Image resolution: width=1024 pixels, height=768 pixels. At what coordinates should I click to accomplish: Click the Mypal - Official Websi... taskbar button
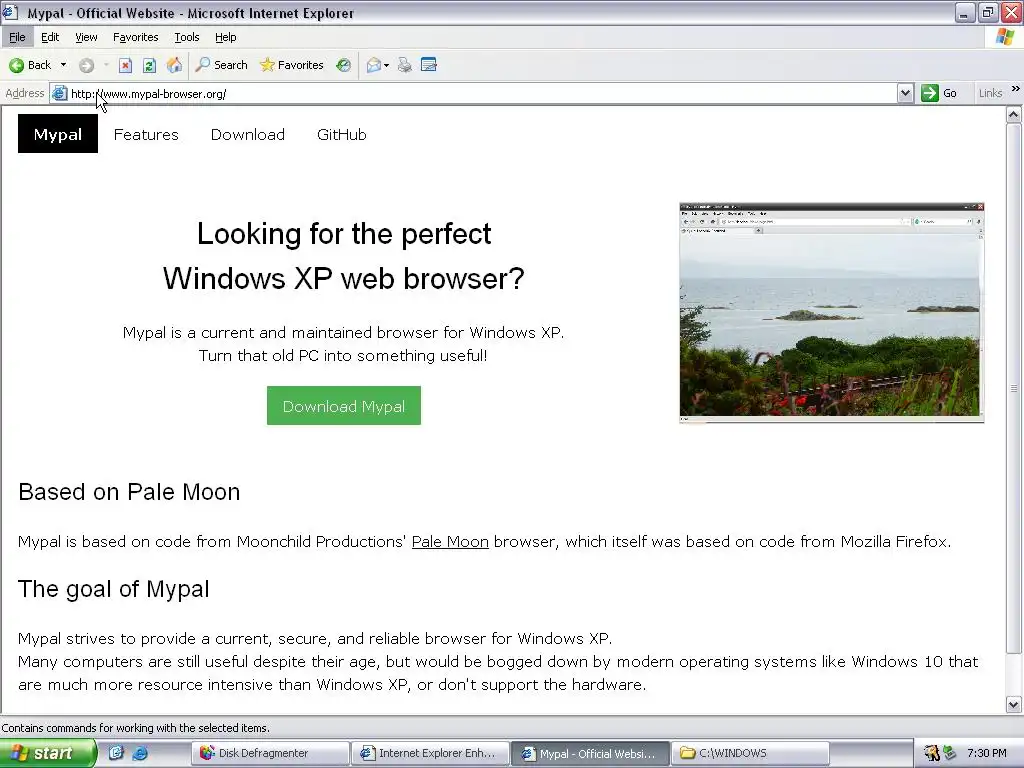(590, 753)
